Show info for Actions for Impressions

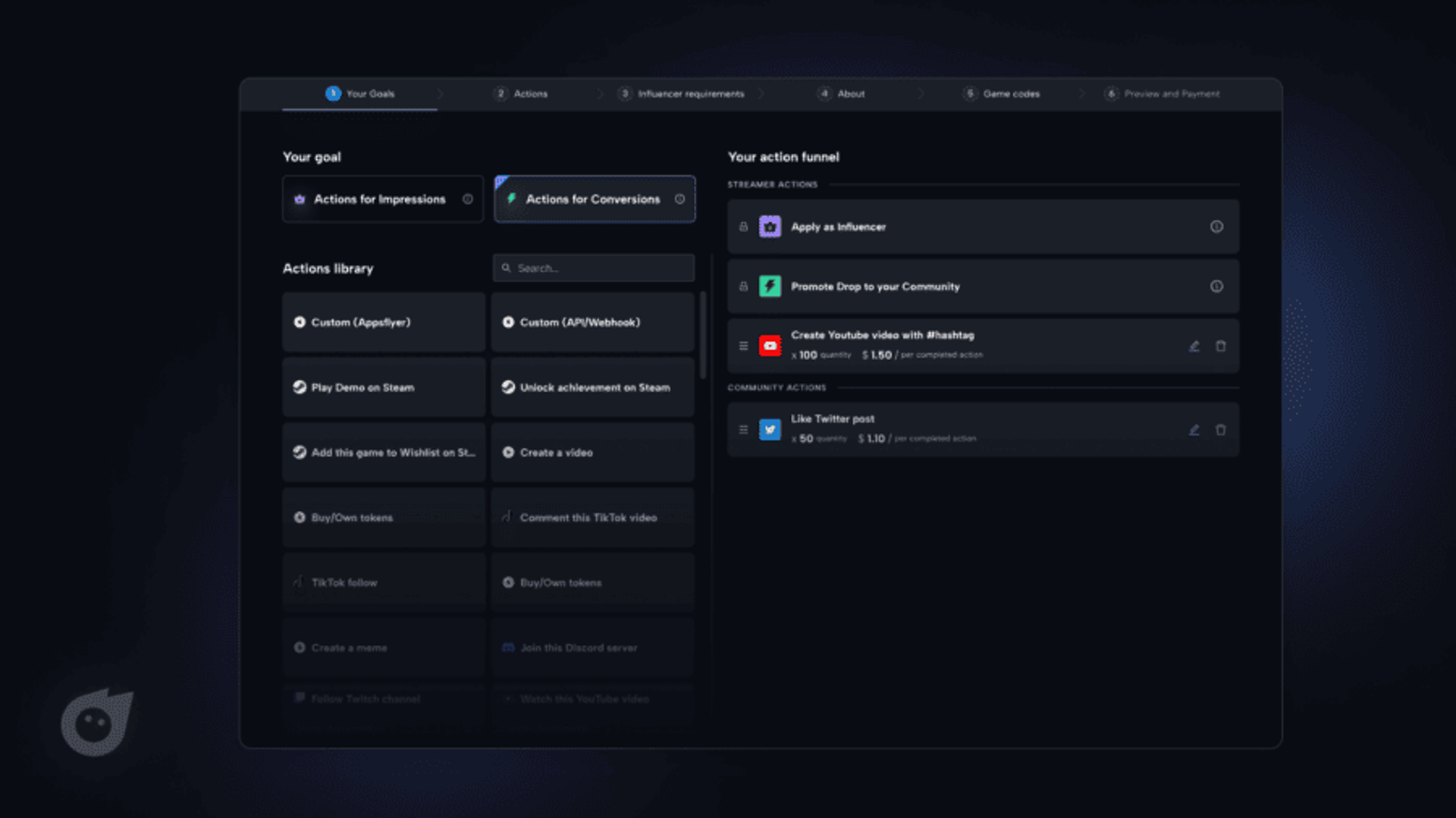point(468,199)
